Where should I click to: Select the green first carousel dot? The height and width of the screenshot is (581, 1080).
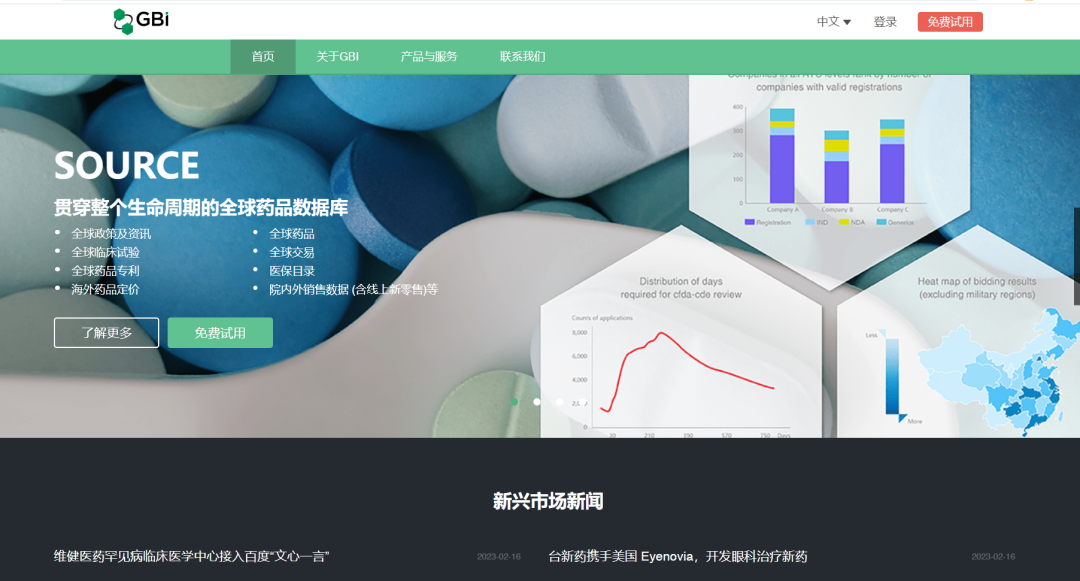pos(515,401)
